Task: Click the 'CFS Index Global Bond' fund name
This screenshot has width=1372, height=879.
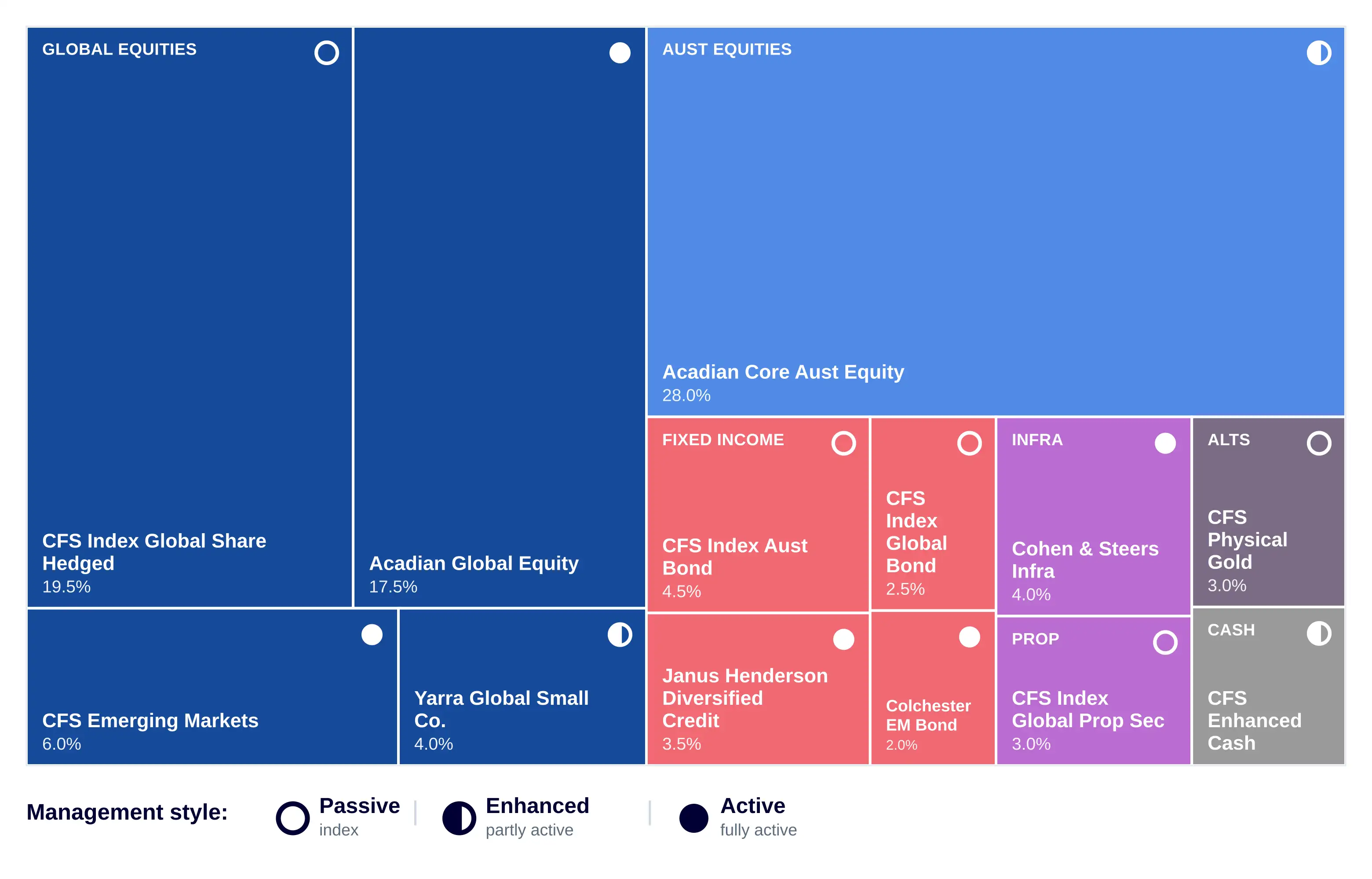Action: [x=916, y=532]
